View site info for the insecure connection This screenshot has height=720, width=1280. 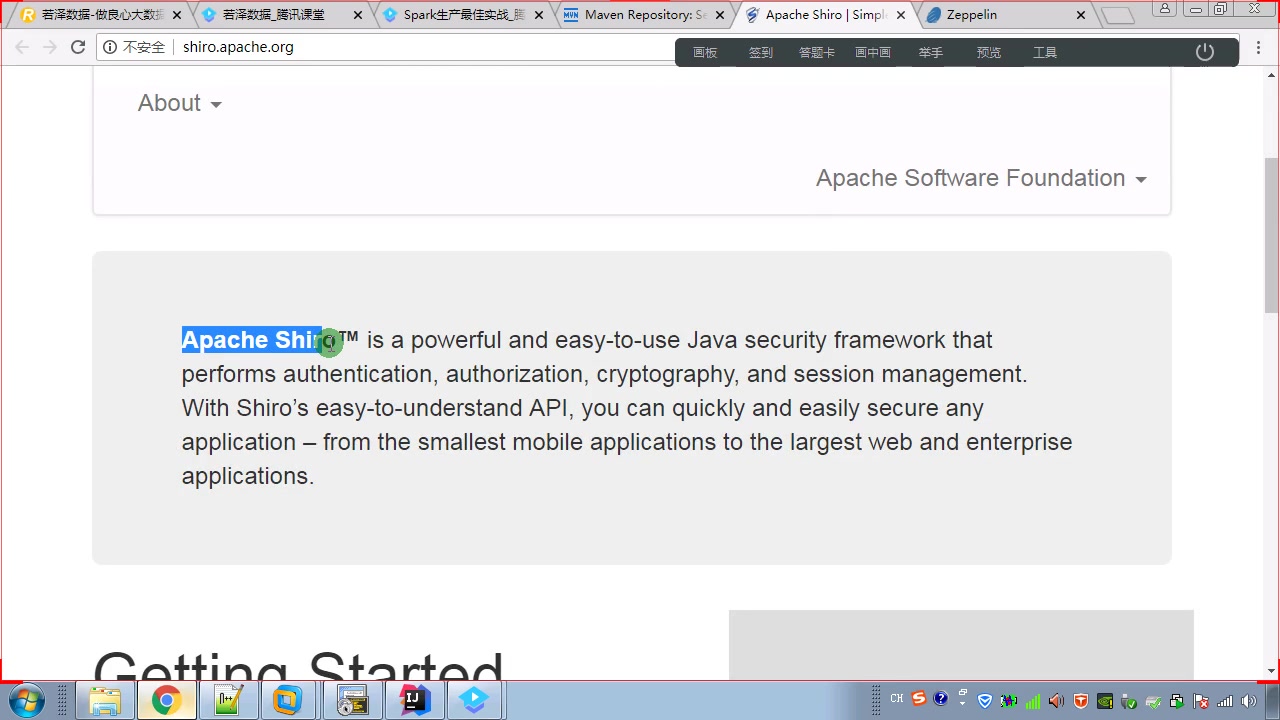tap(134, 47)
